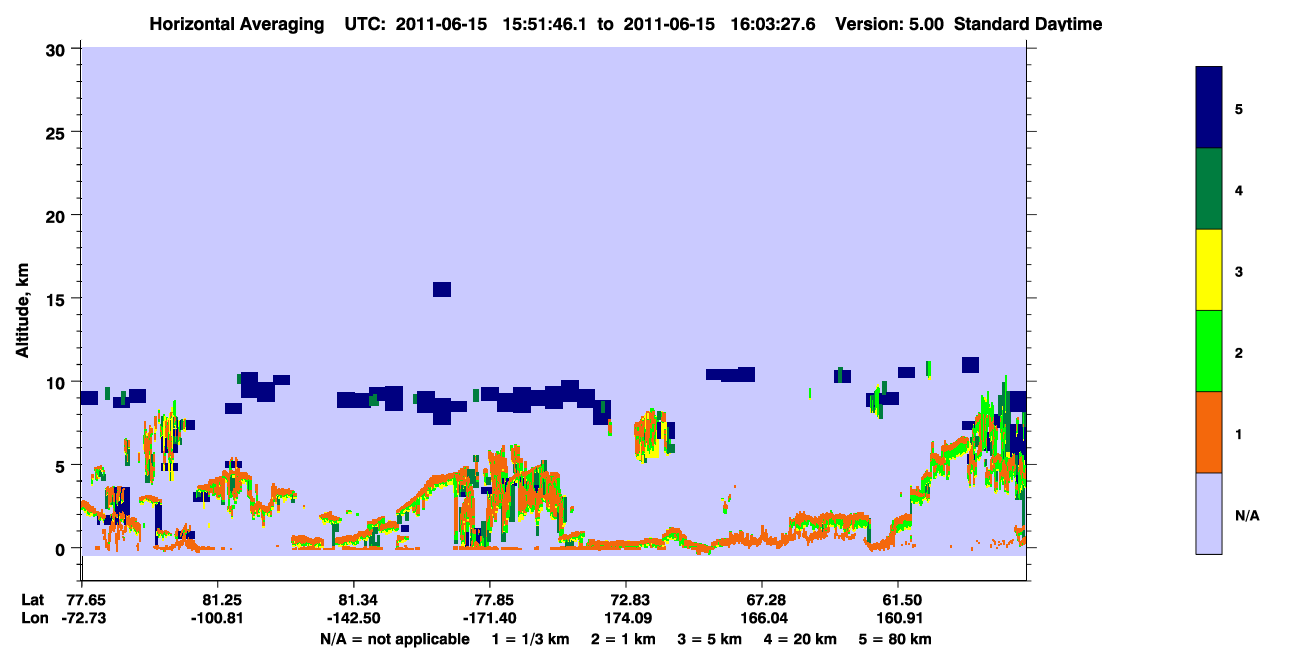Click the legend number 3 label
The height and width of the screenshot is (667, 1300).
tap(1239, 270)
